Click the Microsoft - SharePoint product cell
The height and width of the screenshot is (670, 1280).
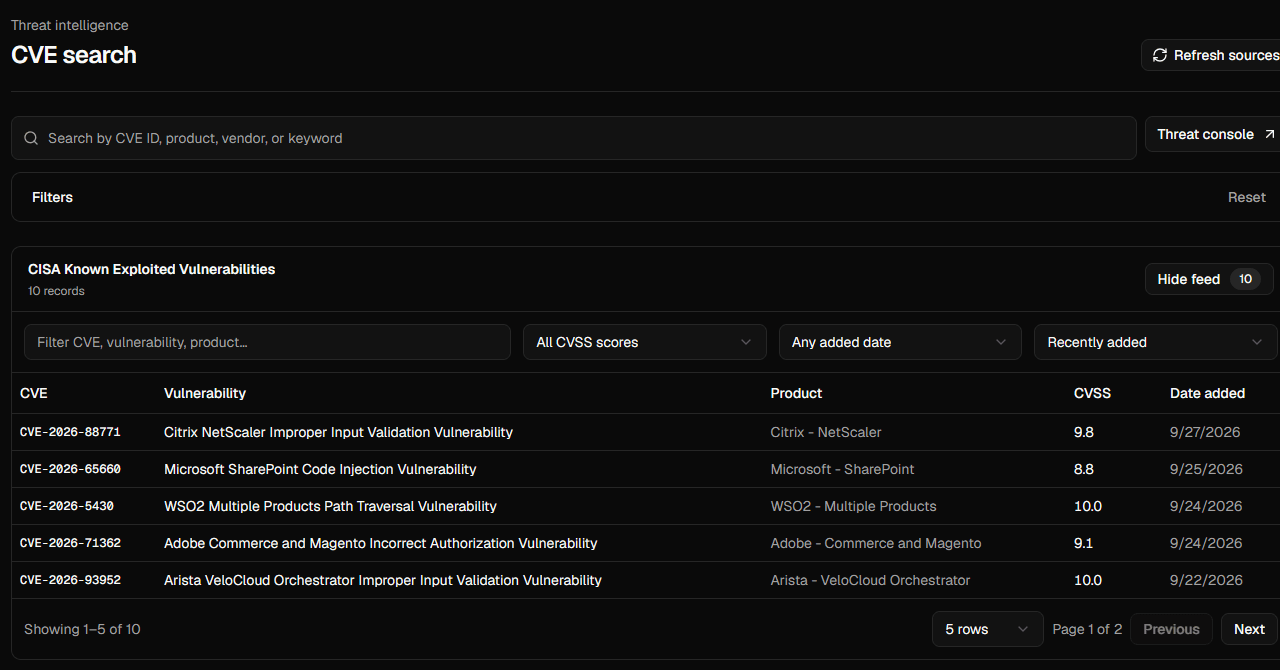(842, 469)
